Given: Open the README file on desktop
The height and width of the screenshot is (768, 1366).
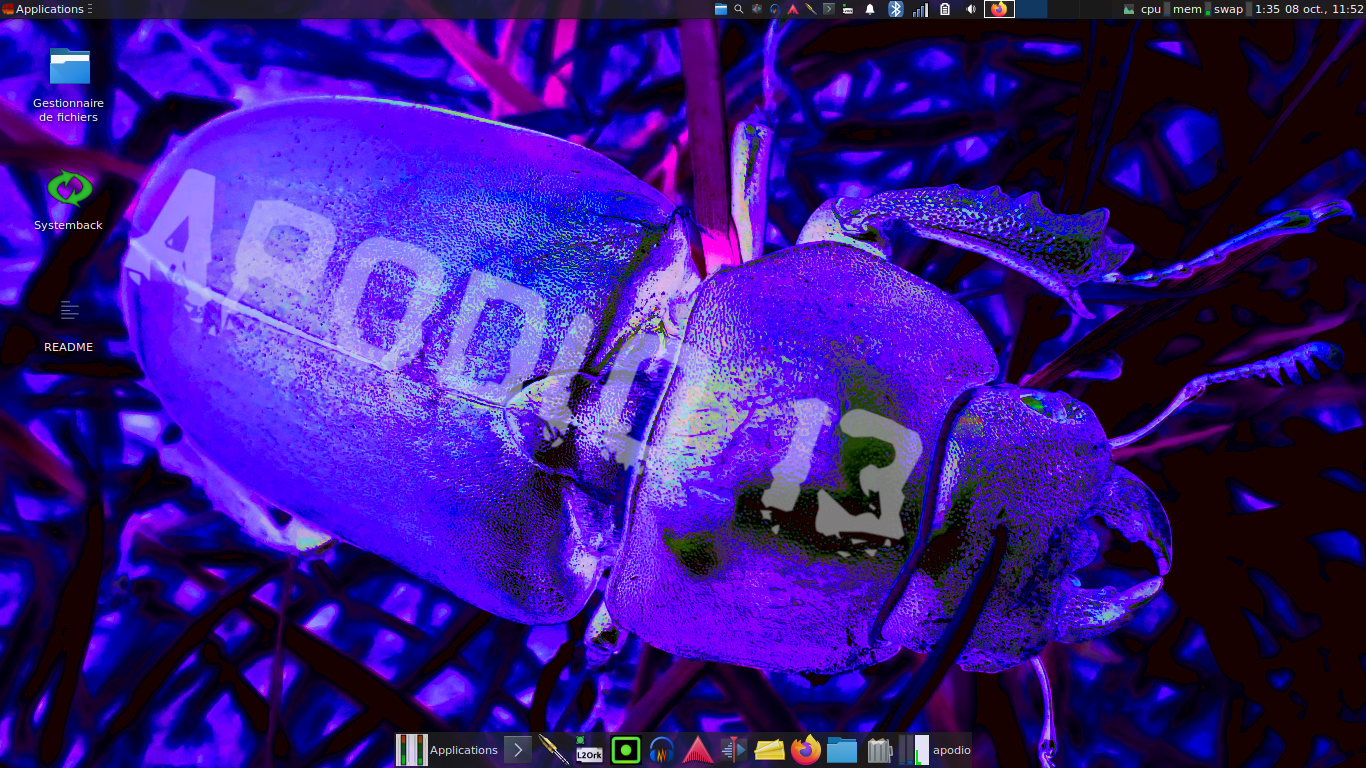Looking at the screenshot, I should tap(69, 312).
